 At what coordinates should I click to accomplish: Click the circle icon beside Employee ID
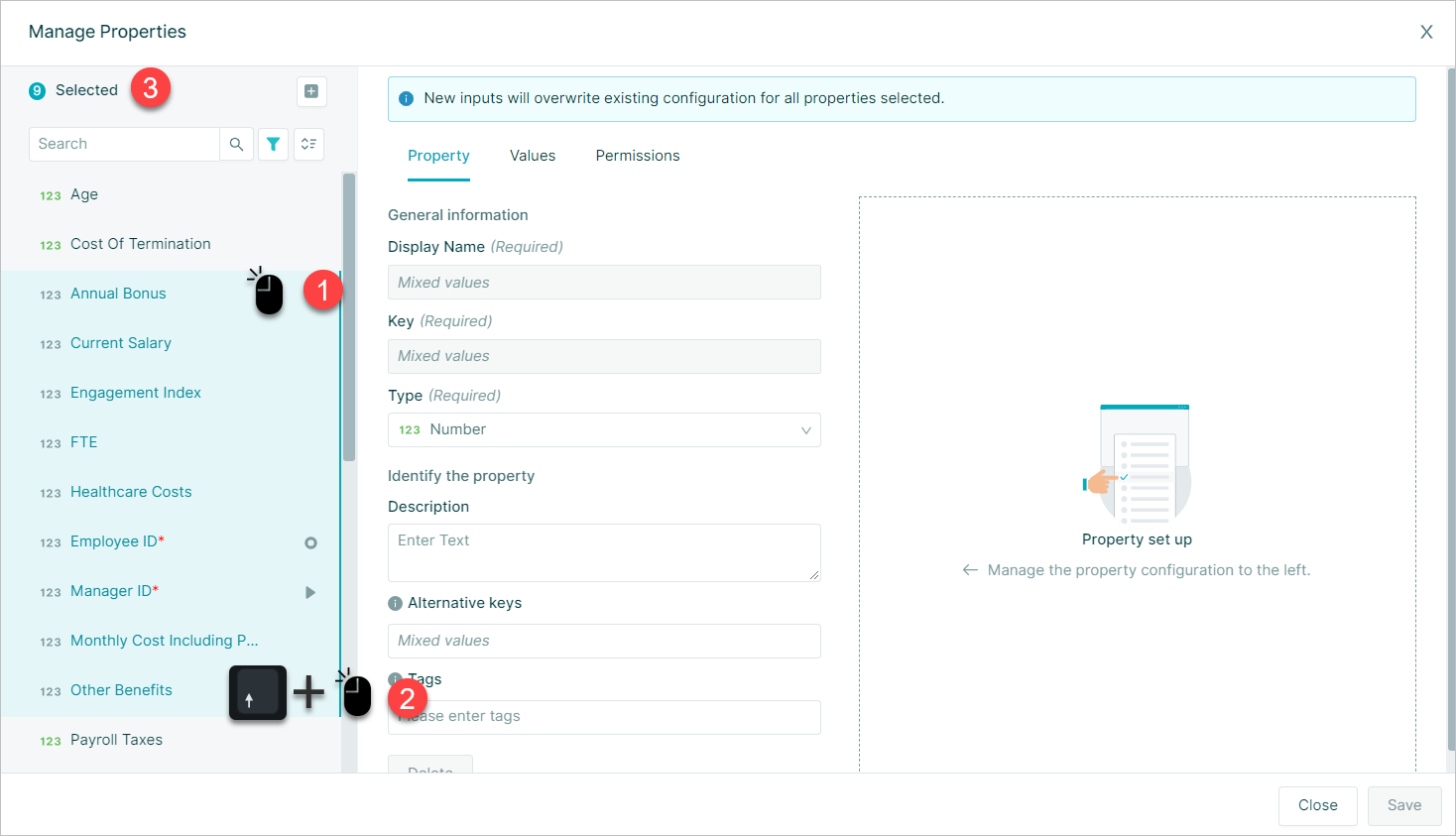tap(310, 542)
